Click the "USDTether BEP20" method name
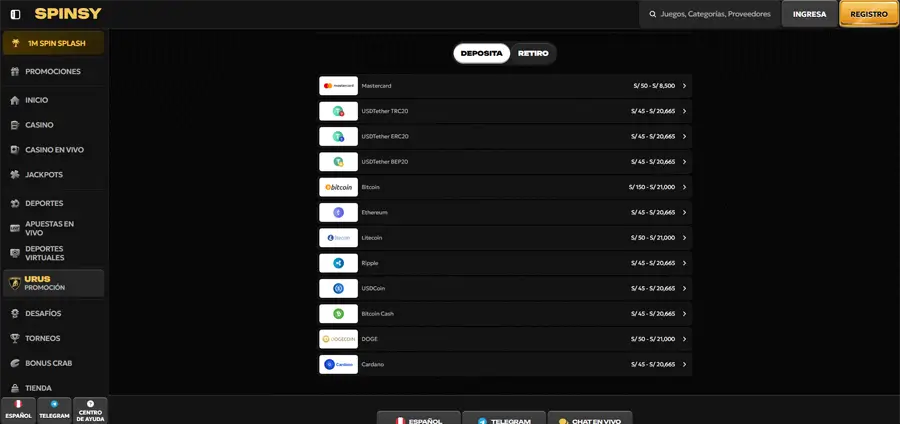 [x=385, y=162]
